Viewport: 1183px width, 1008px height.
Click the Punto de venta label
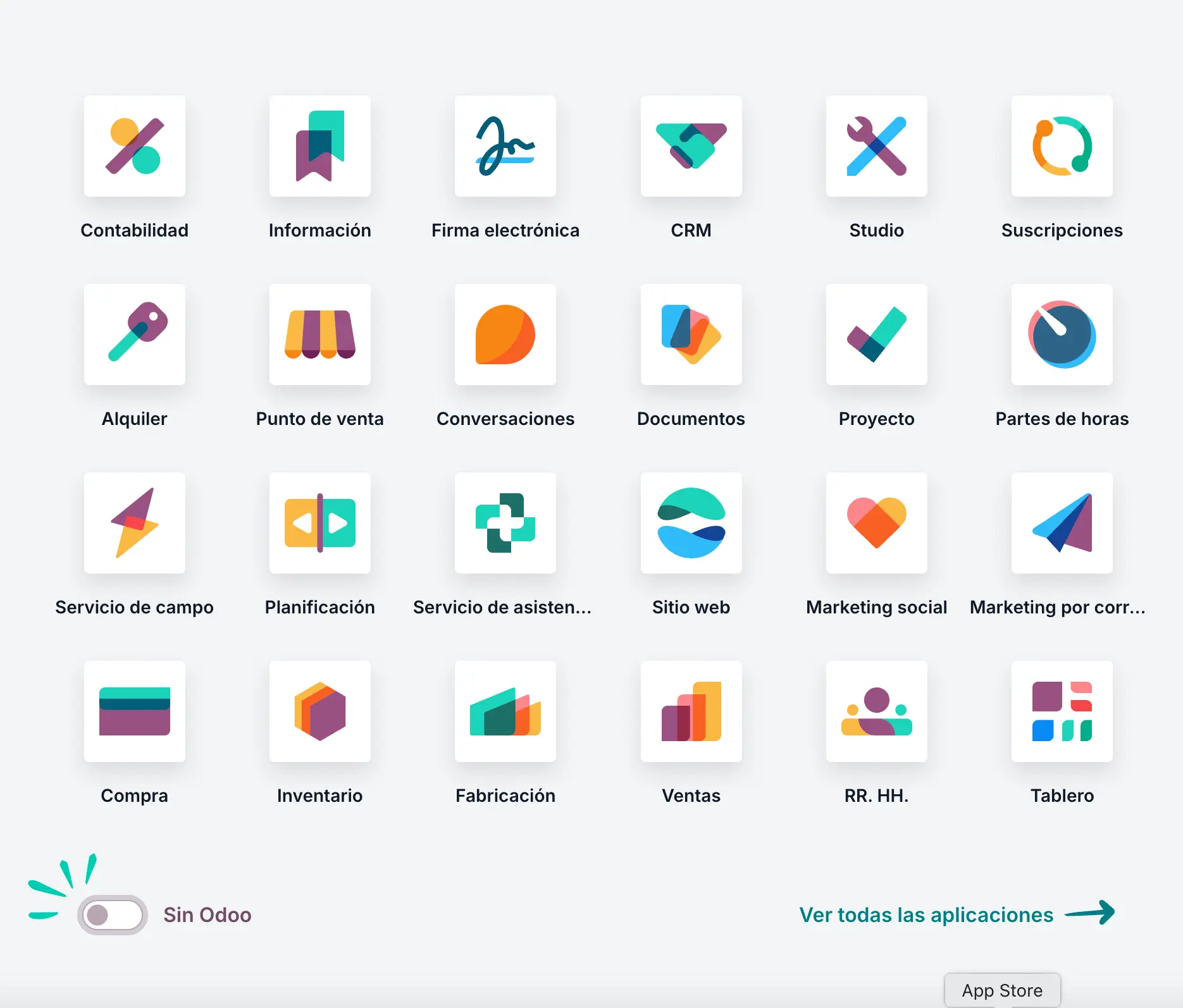[x=320, y=419]
